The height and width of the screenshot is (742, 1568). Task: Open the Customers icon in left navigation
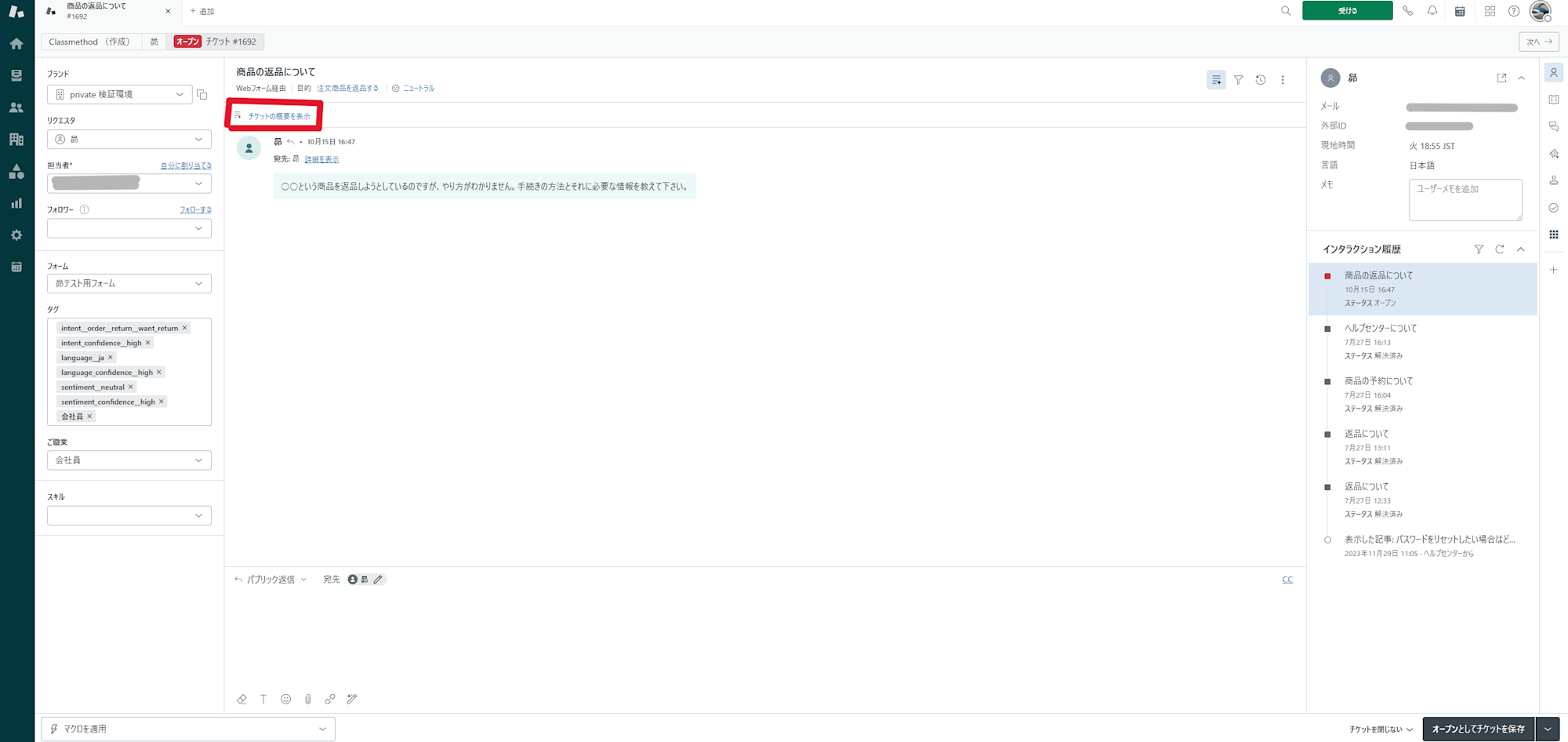[x=16, y=107]
